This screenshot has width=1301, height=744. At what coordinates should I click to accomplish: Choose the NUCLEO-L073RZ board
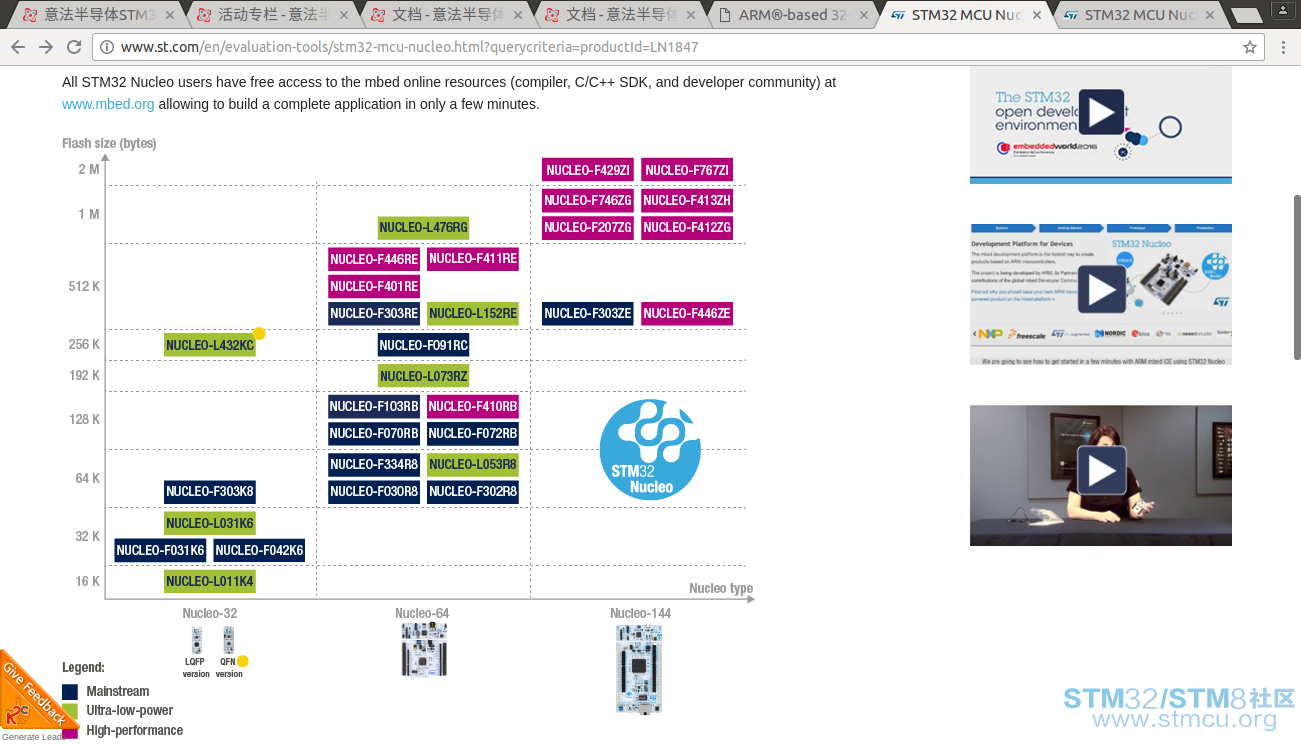point(424,376)
